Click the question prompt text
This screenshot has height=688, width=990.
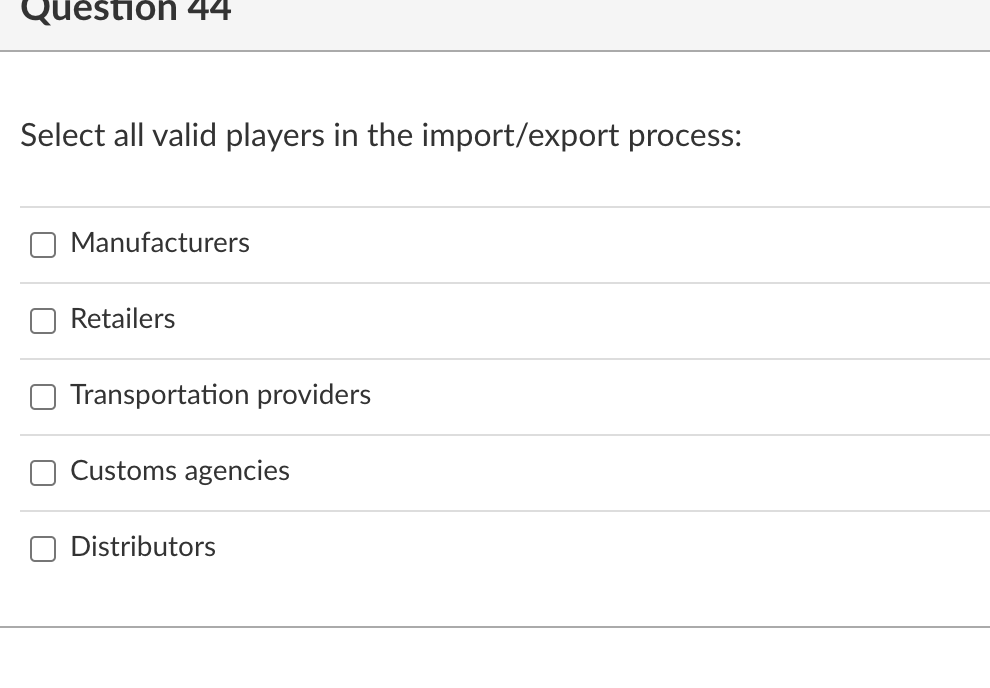tap(381, 136)
